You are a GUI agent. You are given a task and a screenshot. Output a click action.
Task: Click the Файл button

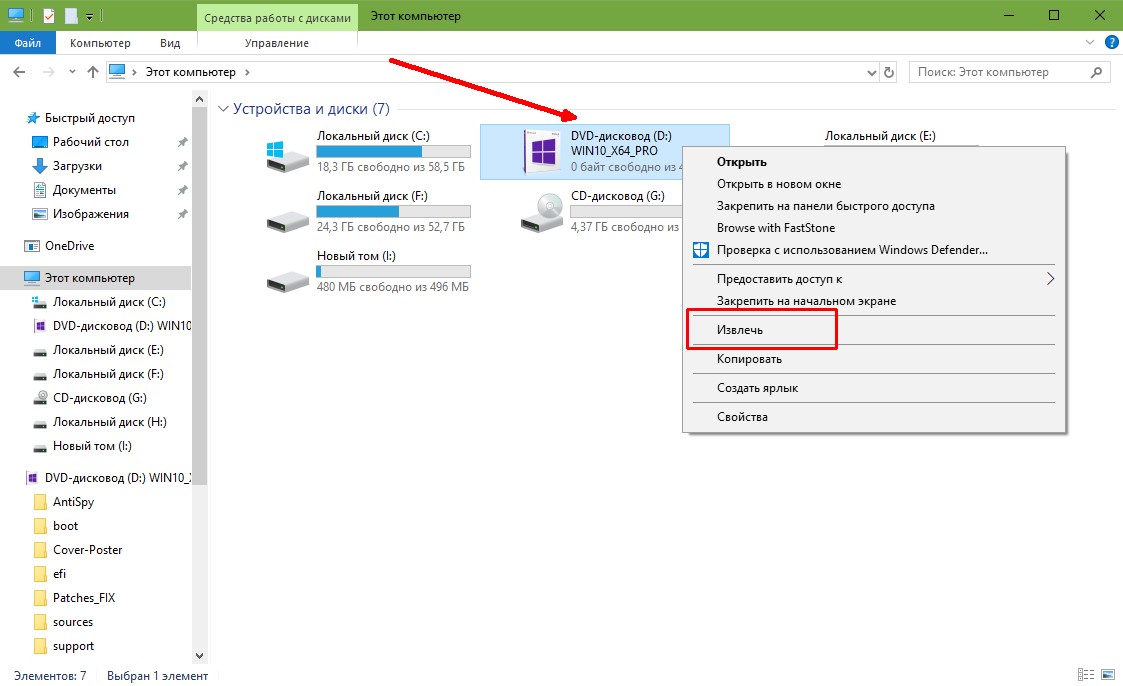28,43
